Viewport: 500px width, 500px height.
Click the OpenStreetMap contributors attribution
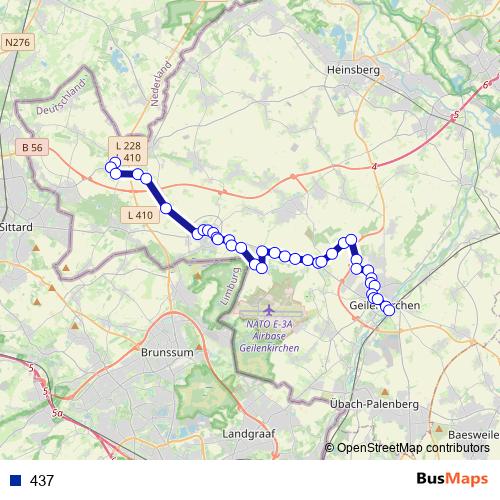click(407, 448)
